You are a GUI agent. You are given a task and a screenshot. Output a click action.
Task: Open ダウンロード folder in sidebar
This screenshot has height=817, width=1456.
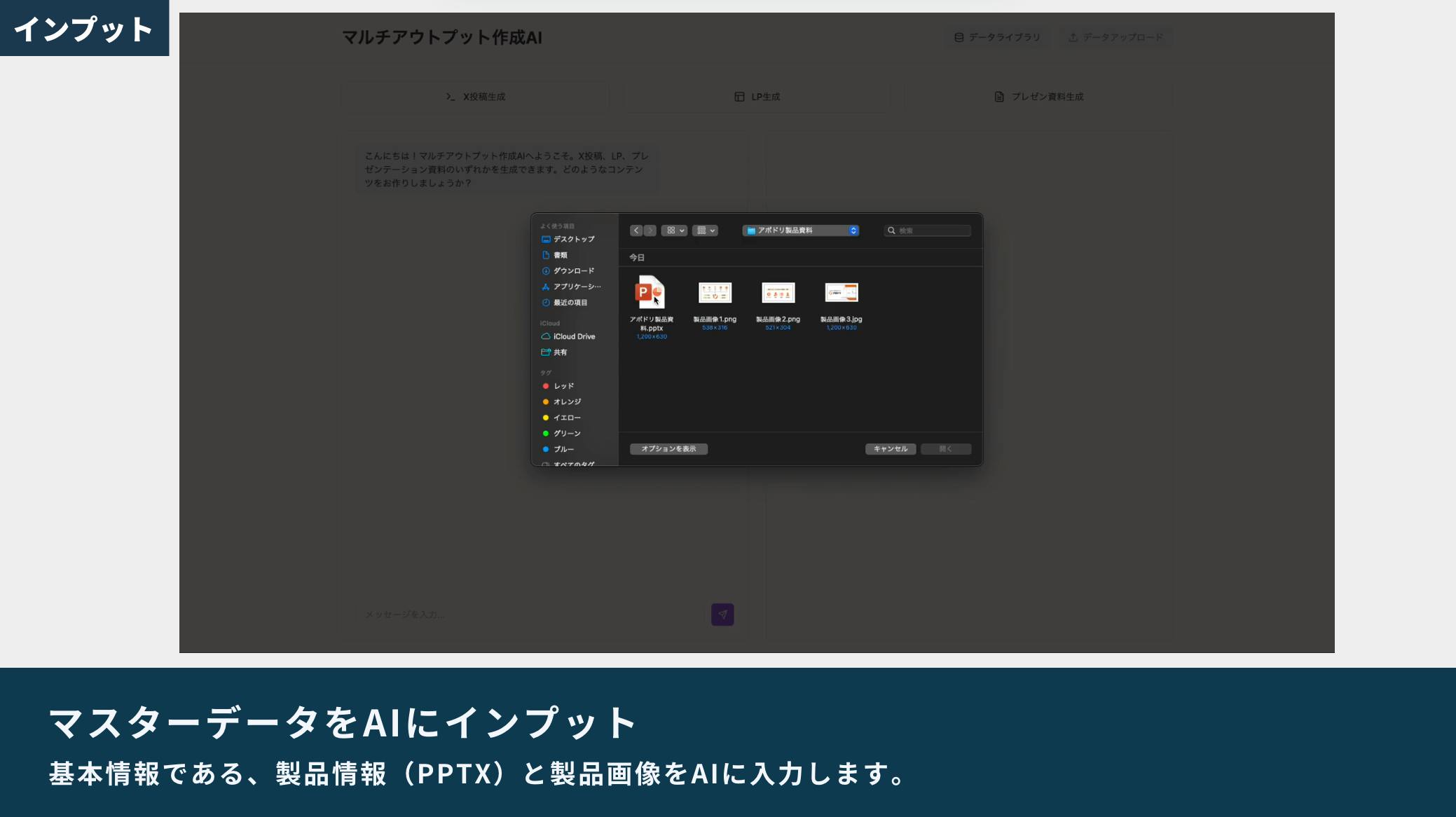click(573, 271)
